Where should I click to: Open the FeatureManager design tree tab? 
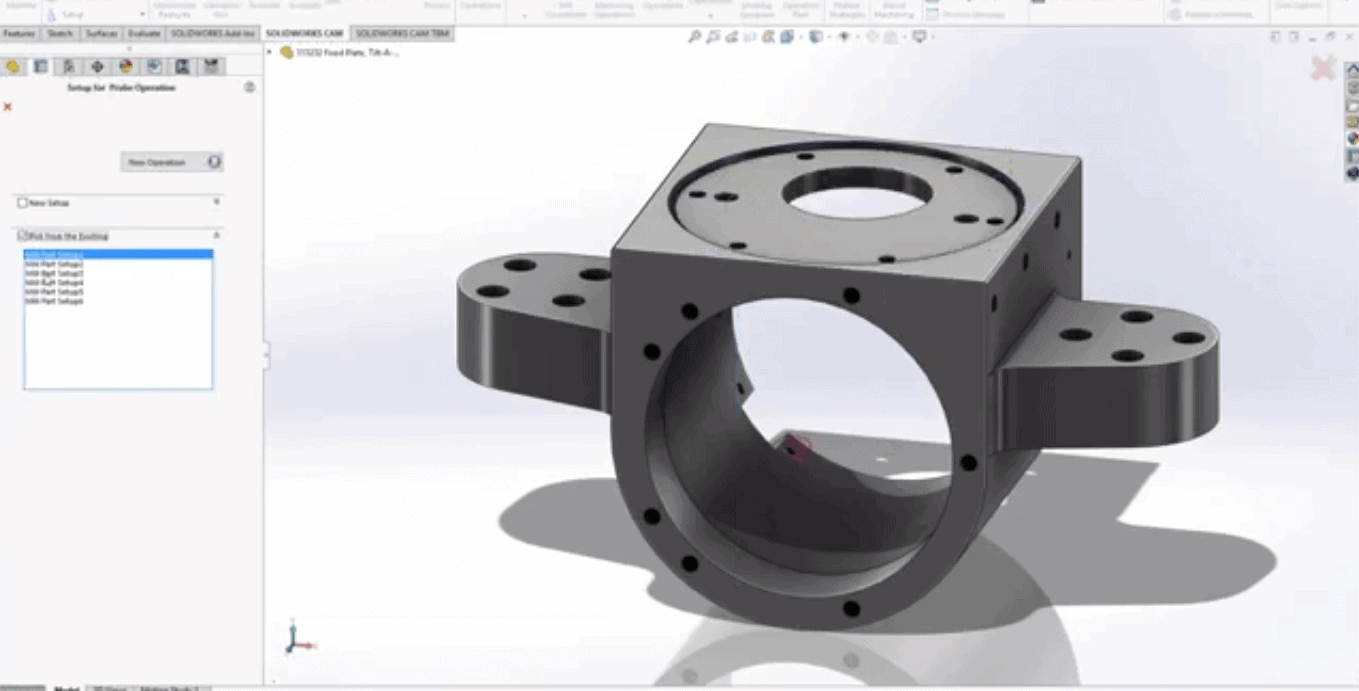coord(13,66)
